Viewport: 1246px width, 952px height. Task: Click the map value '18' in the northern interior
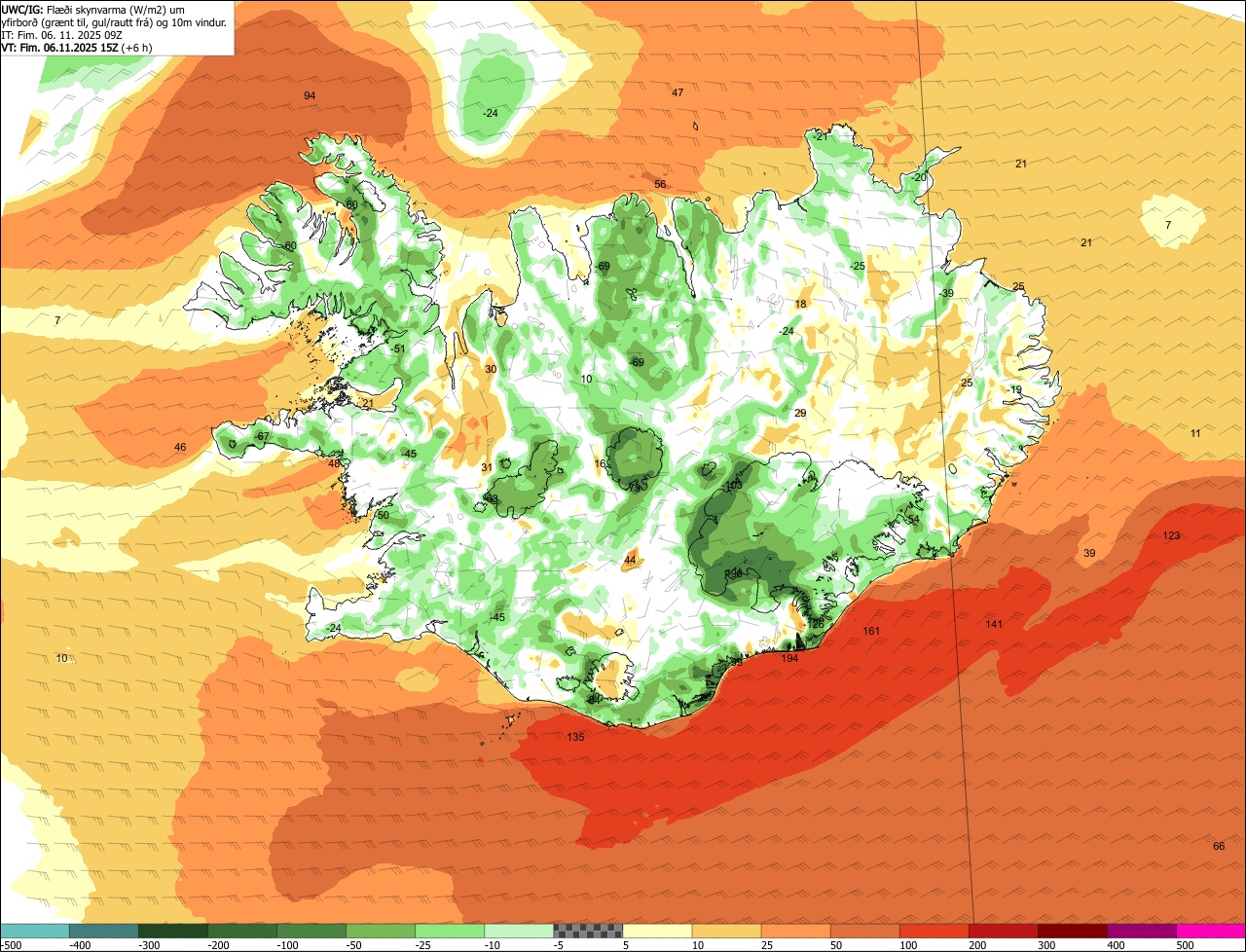[x=801, y=304]
